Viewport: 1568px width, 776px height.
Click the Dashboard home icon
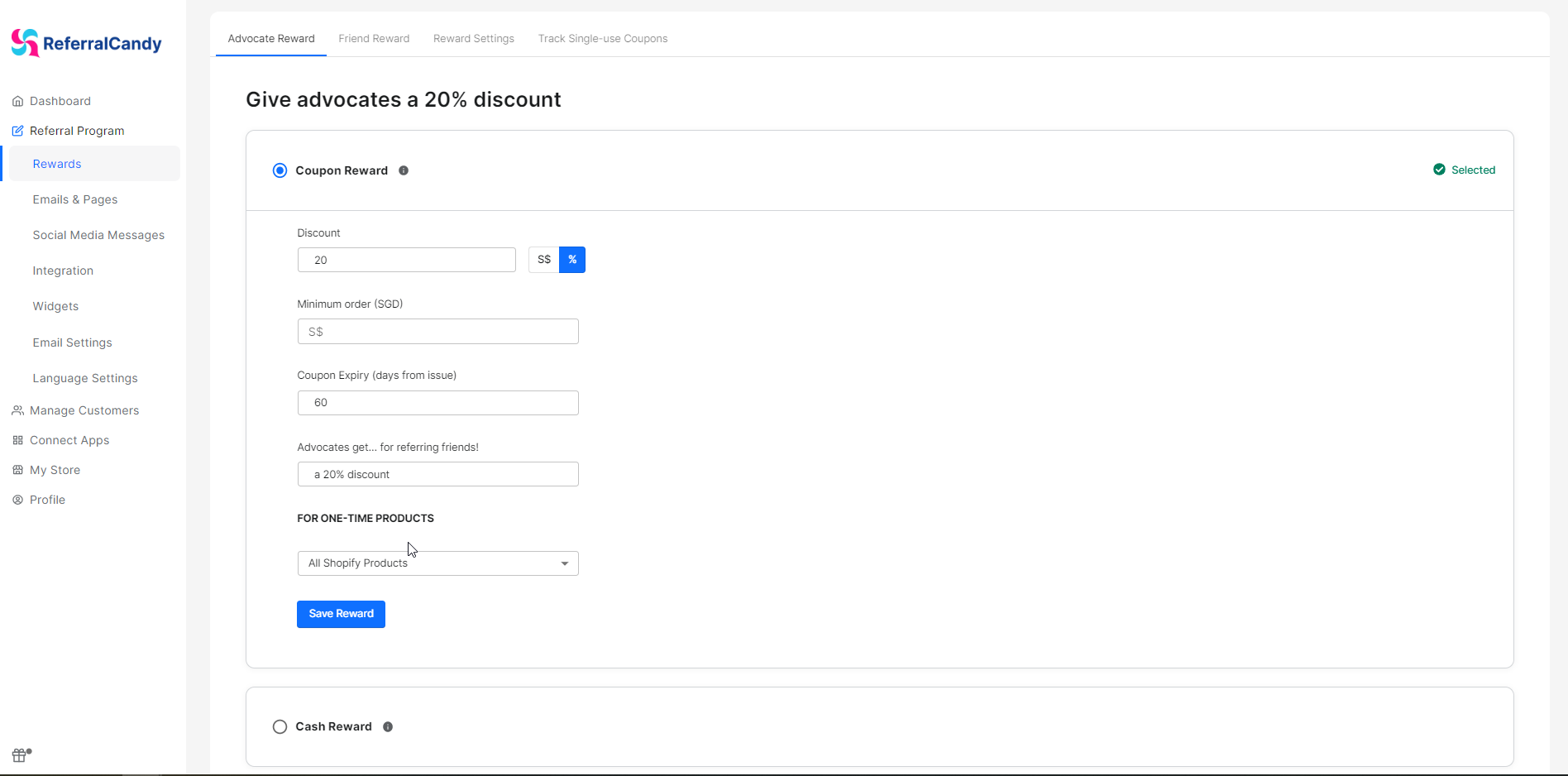coord(18,101)
